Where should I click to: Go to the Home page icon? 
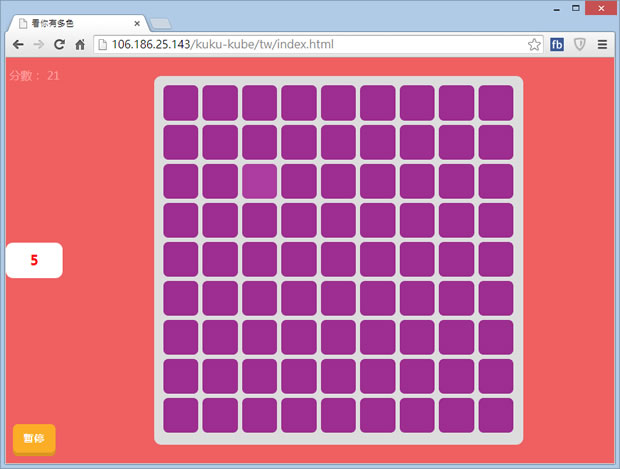click(x=80, y=45)
